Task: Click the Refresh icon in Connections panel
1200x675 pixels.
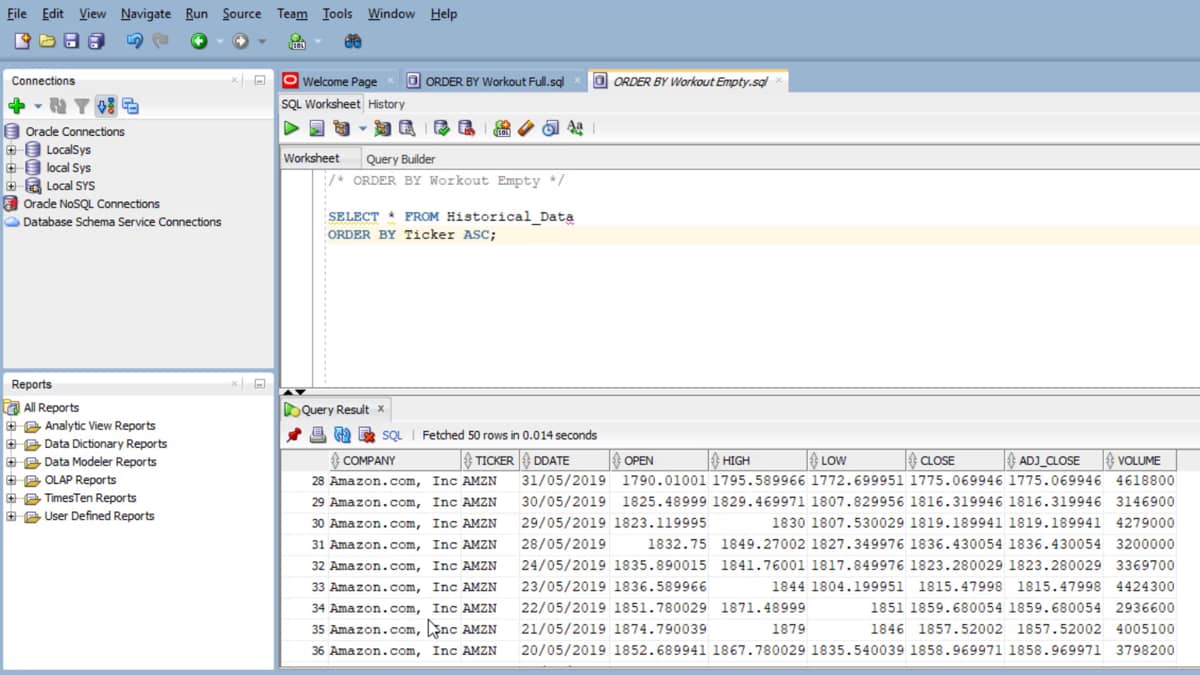Action: click(x=58, y=106)
